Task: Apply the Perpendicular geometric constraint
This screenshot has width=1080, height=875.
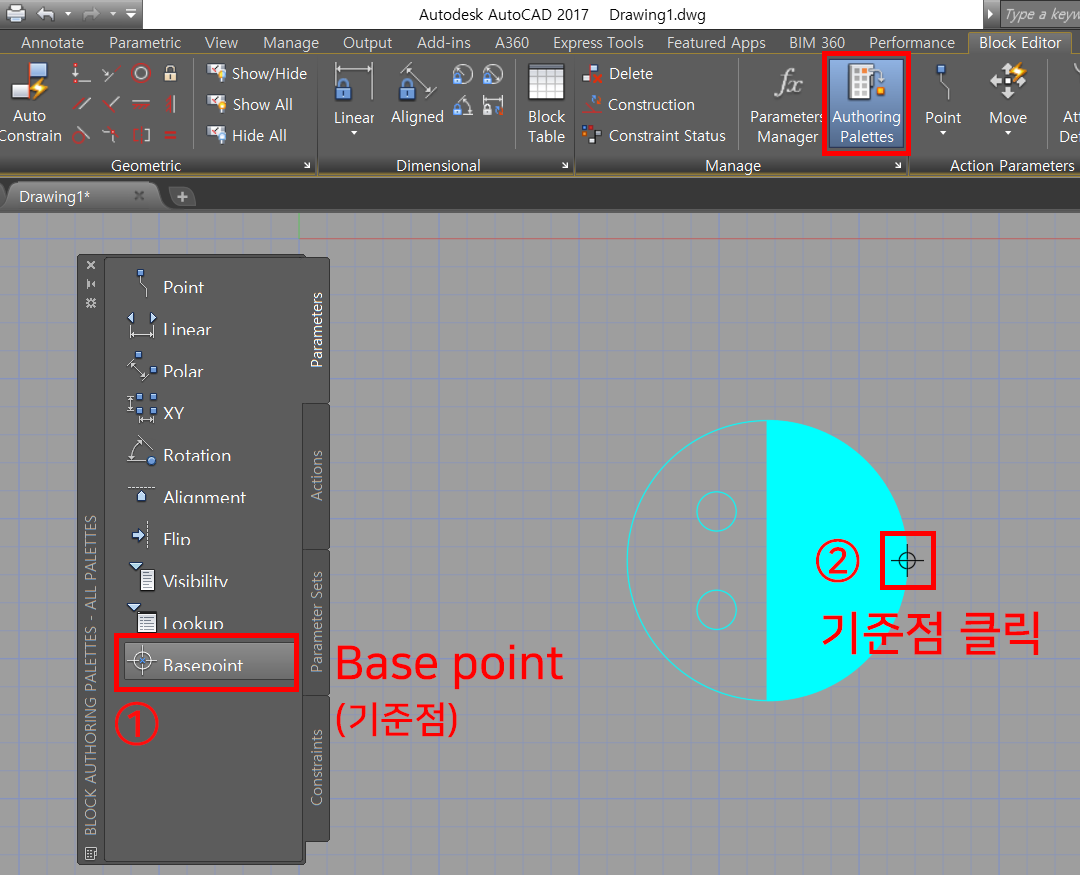Action: (110, 104)
